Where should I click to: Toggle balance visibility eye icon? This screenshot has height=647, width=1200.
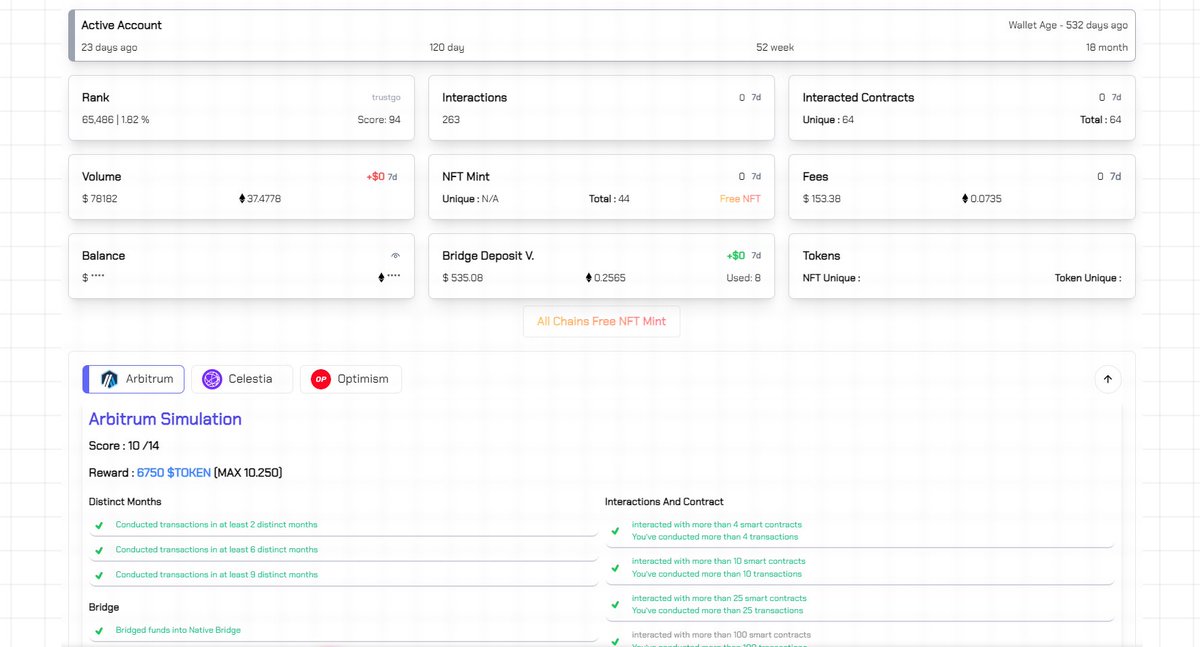(395, 256)
